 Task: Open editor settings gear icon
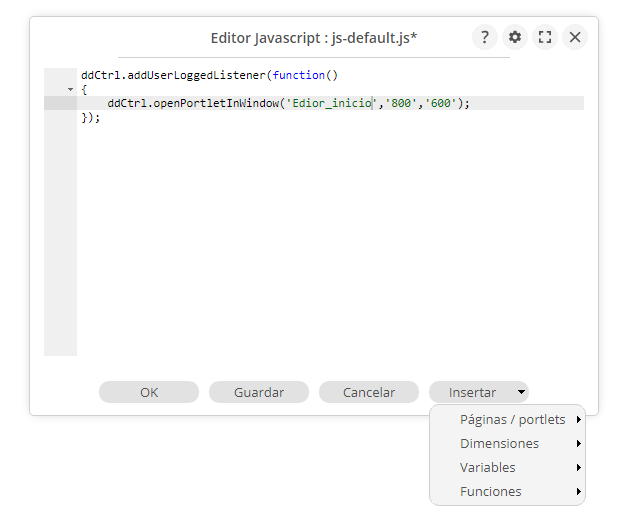click(515, 37)
